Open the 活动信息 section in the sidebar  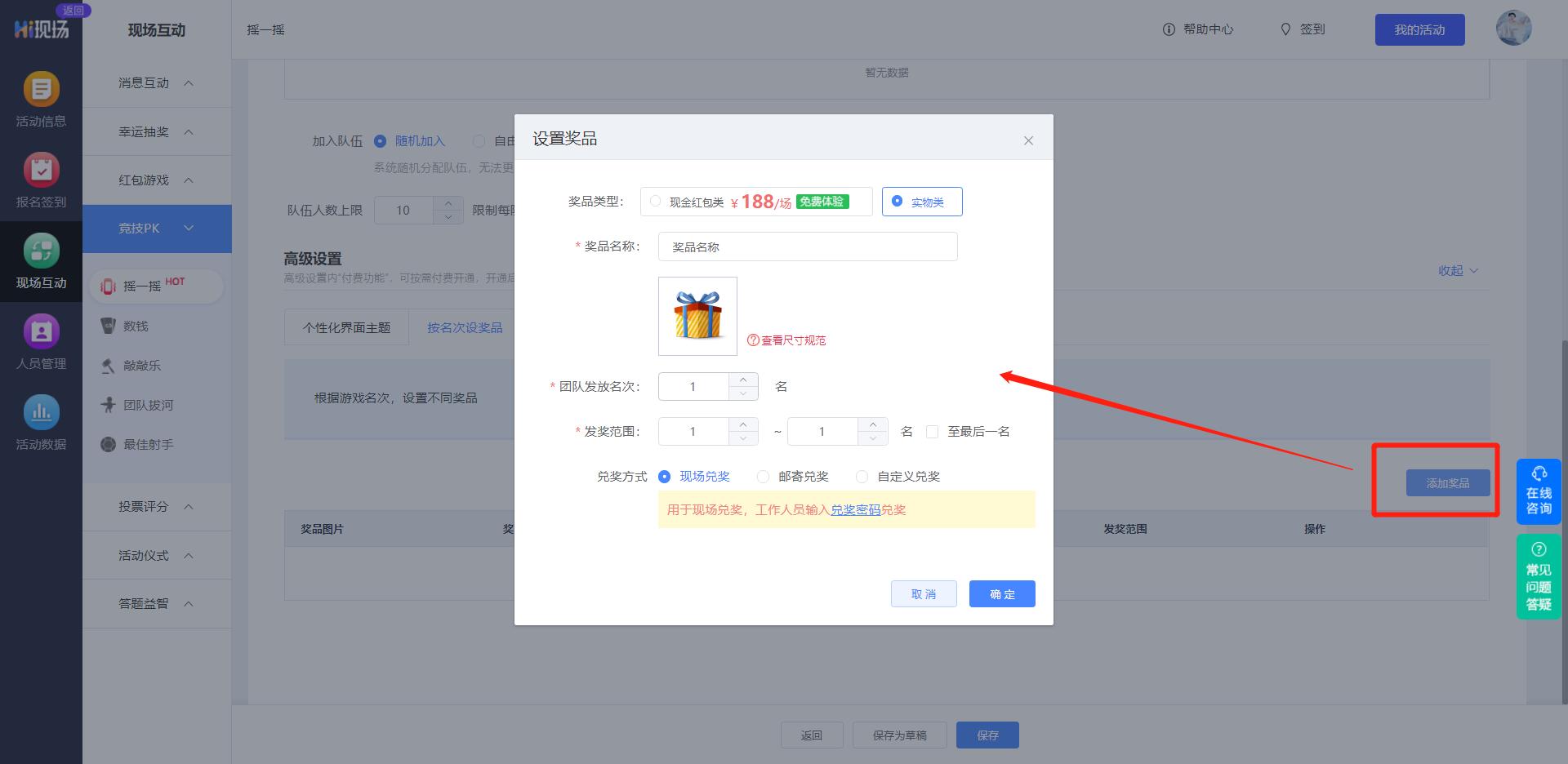pos(41,99)
